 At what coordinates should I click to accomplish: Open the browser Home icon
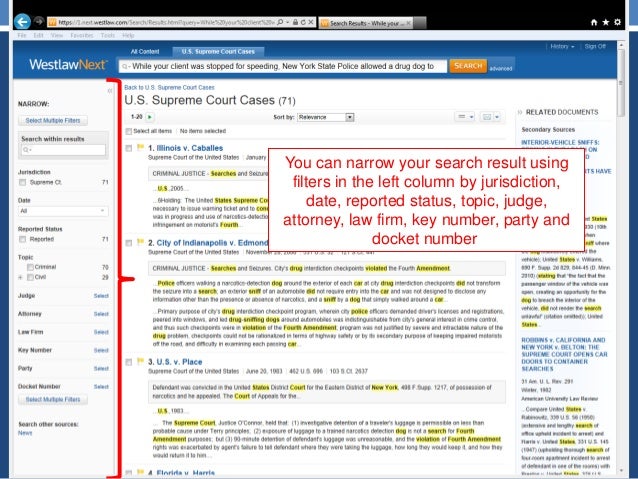tap(594, 22)
